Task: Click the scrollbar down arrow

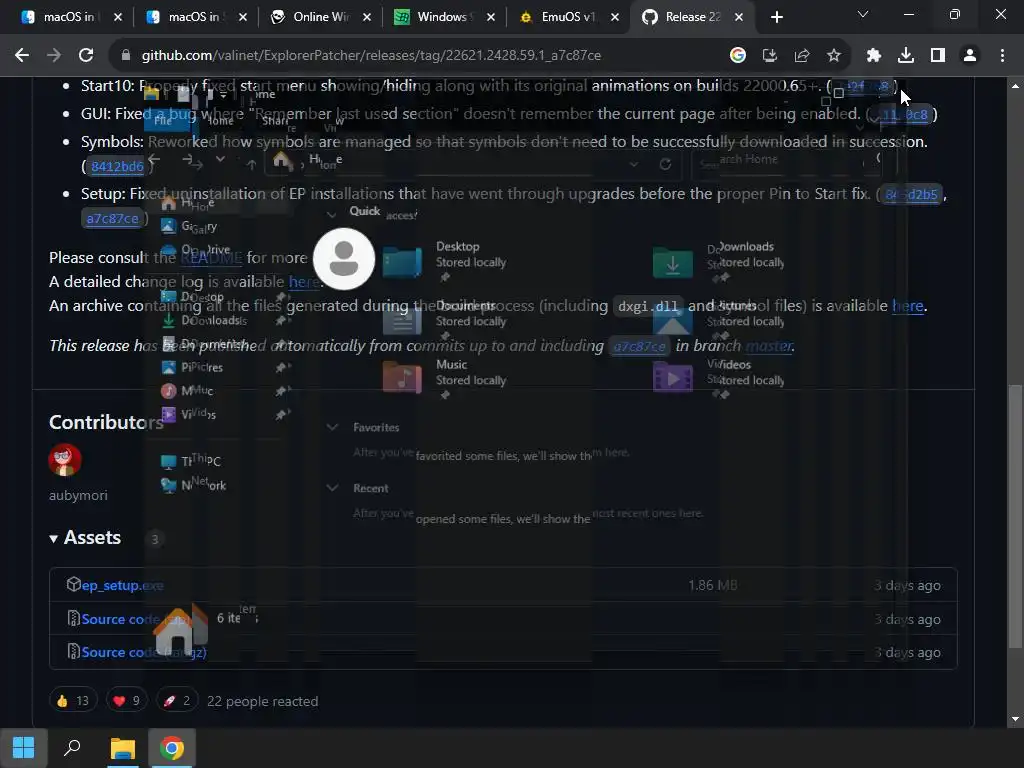Action: 1015,719
